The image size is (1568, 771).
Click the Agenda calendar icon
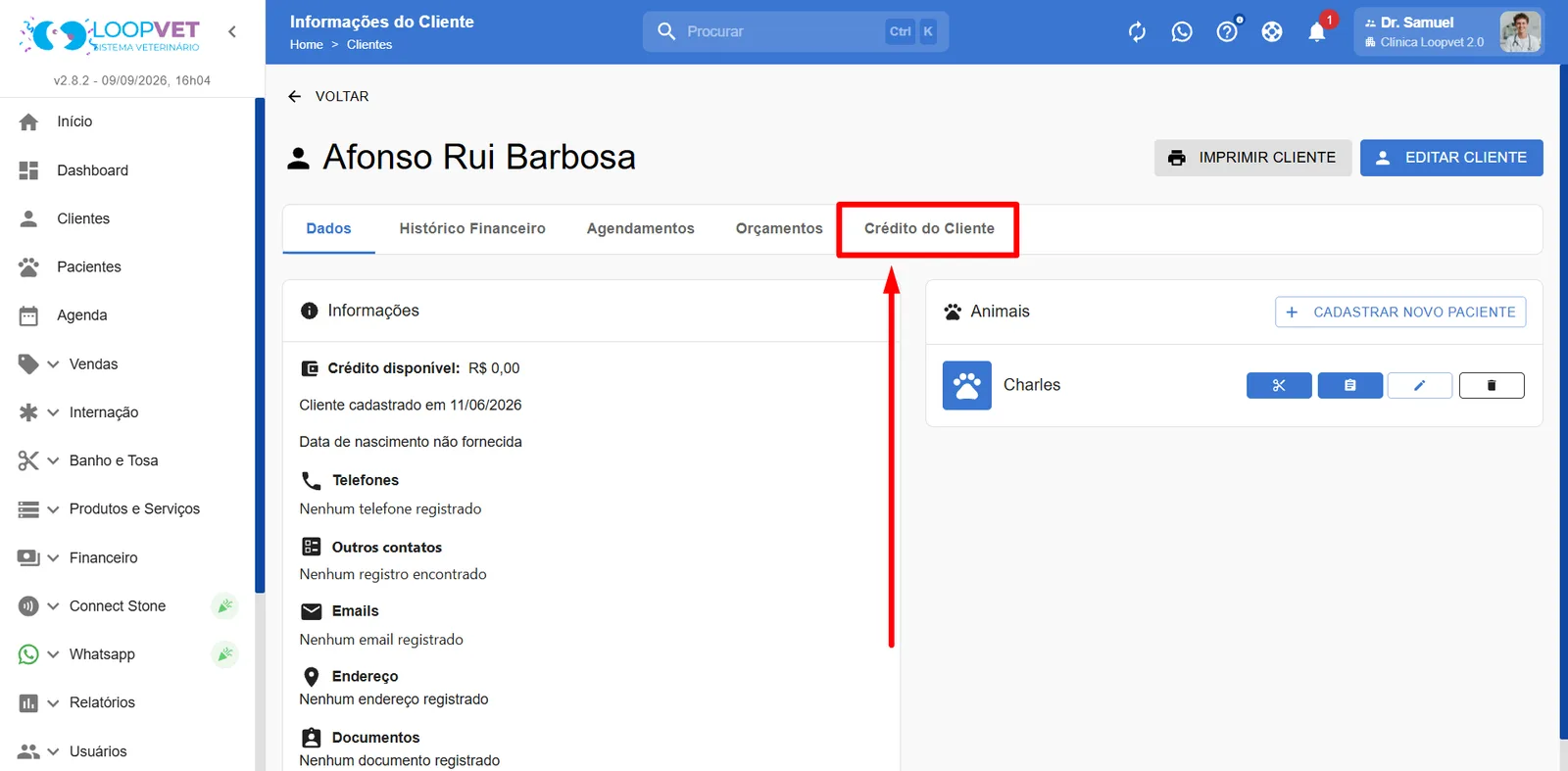28,315
